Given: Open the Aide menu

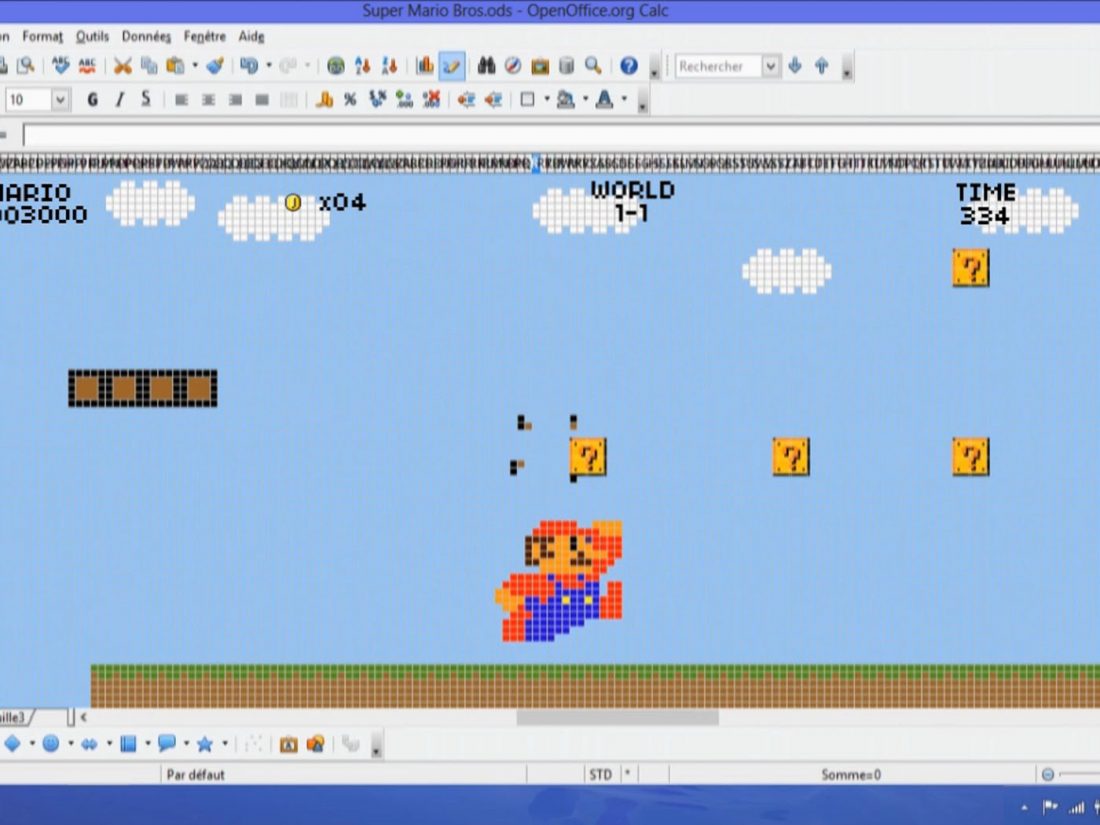Looking at the screenshot, I should (x=251, y=36).
